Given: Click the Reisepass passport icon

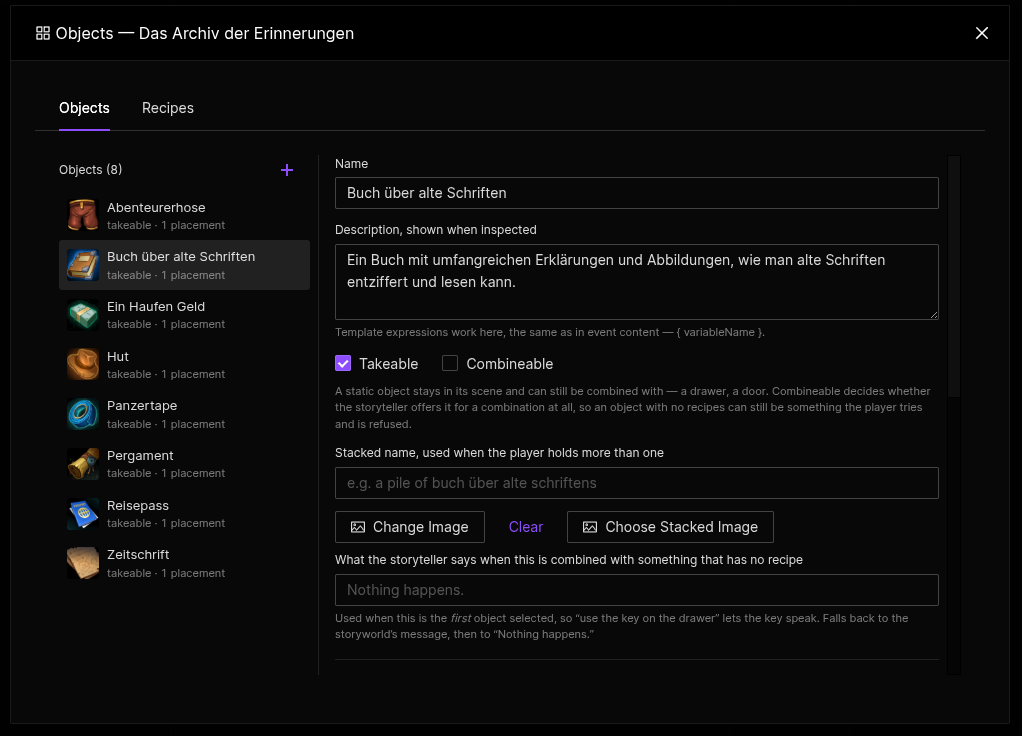Looking at the screenshot, I should (x=83, y=514).
